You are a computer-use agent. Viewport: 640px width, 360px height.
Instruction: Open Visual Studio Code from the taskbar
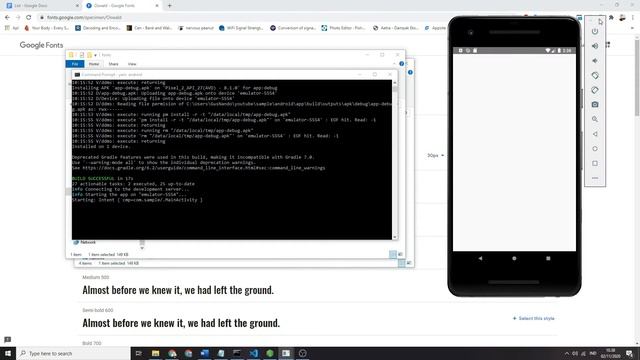(x=253, y=353)
